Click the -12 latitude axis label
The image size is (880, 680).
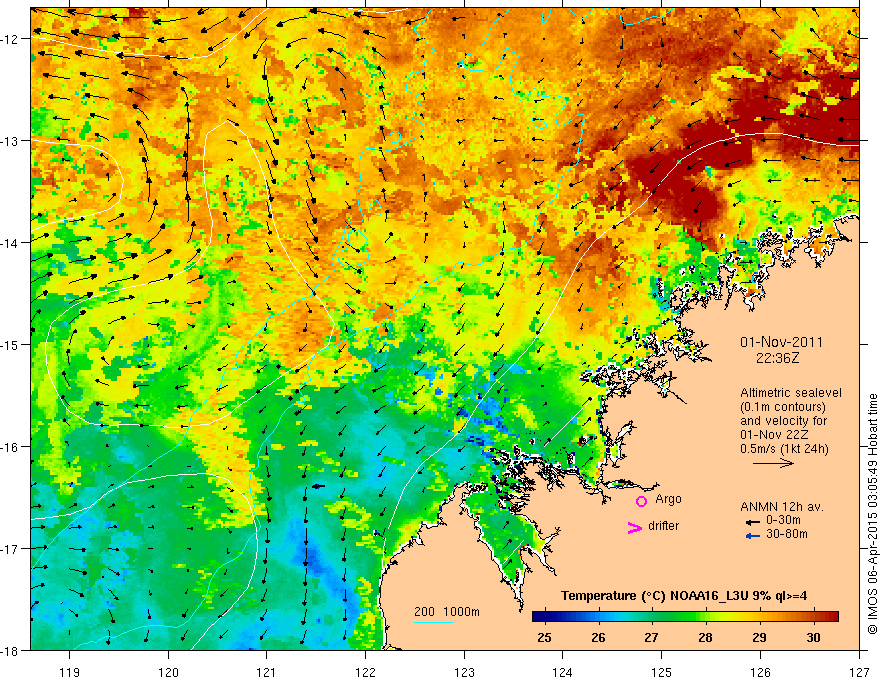[11, 39]
